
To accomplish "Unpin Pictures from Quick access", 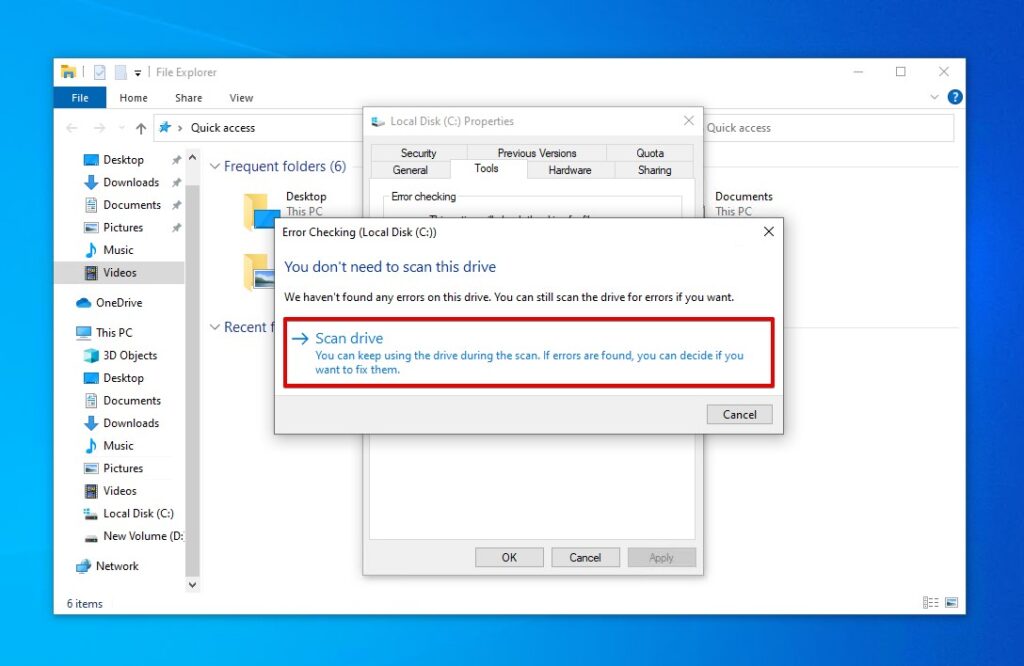I will click(175, 227).
